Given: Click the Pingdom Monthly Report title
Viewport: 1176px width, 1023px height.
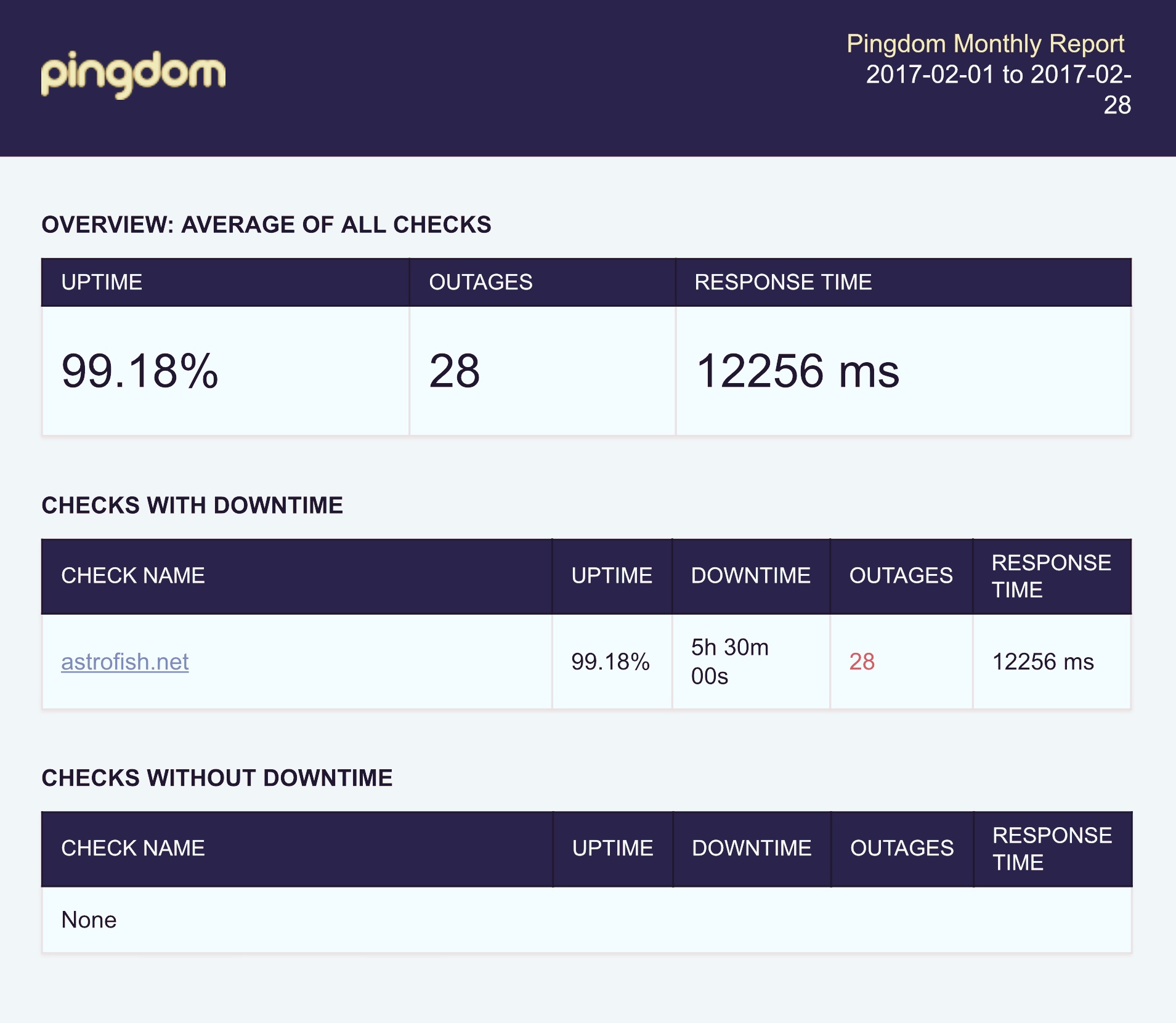Looking at the screenshot, I should [x=985, y=44].
